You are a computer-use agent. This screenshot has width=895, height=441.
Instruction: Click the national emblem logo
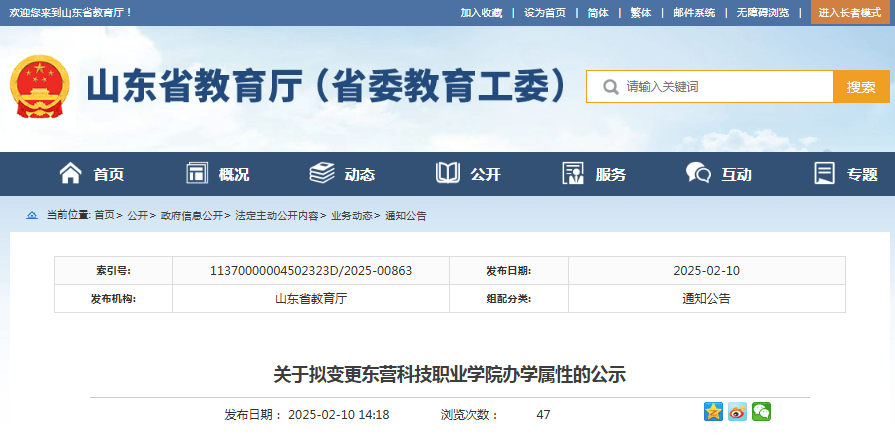pyautogui.click(x=39, y=87)
